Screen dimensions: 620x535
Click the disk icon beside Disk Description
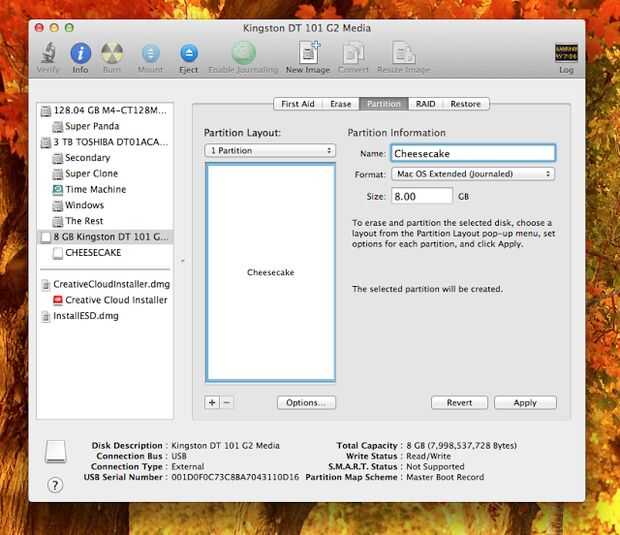(55, 451)
